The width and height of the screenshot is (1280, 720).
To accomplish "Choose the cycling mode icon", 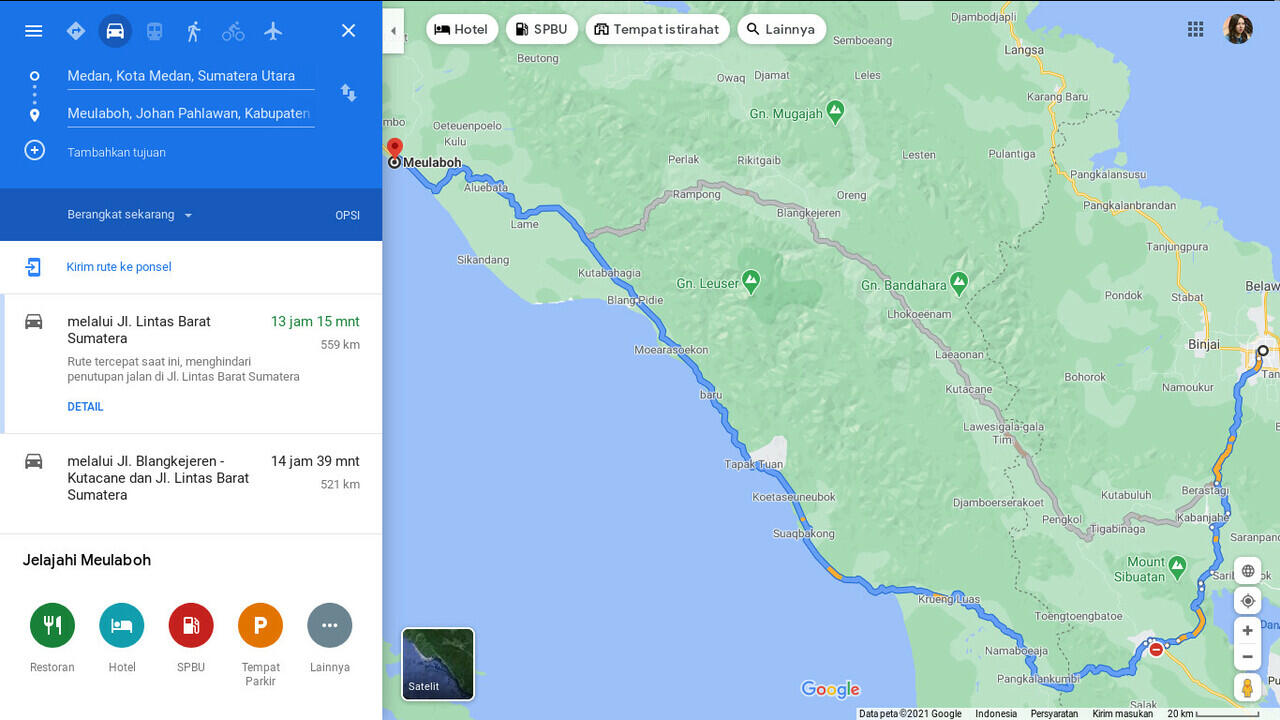I will point(233,31).
